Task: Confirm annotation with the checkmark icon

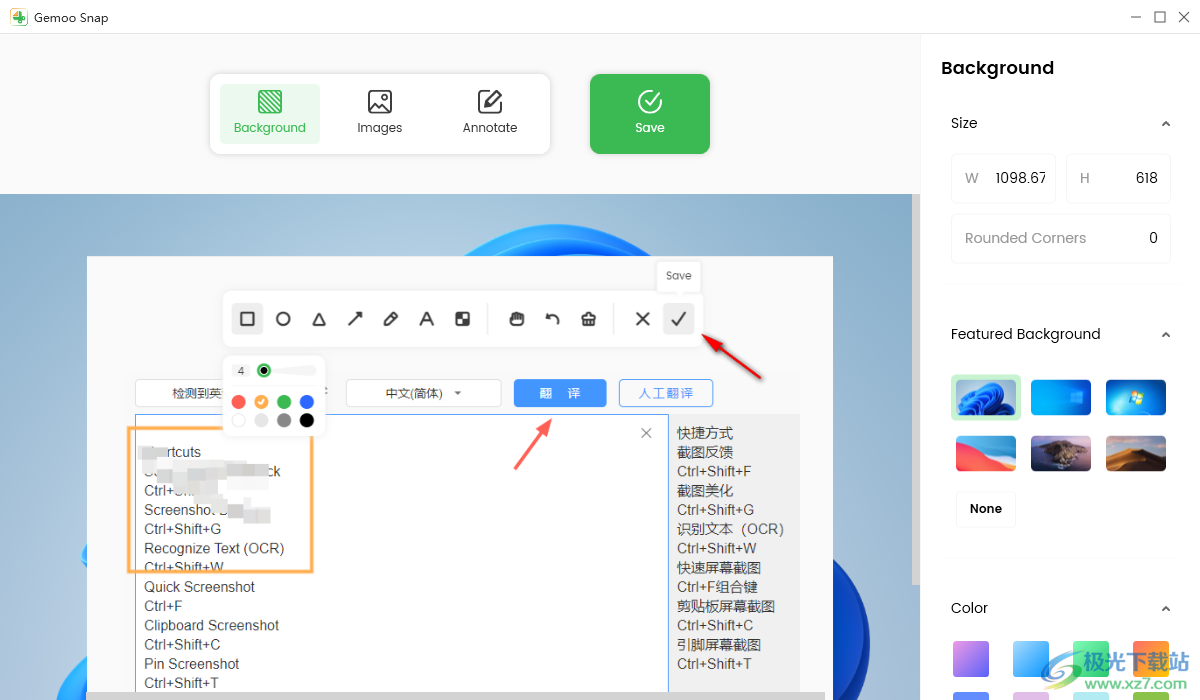Action: point(679,319)
